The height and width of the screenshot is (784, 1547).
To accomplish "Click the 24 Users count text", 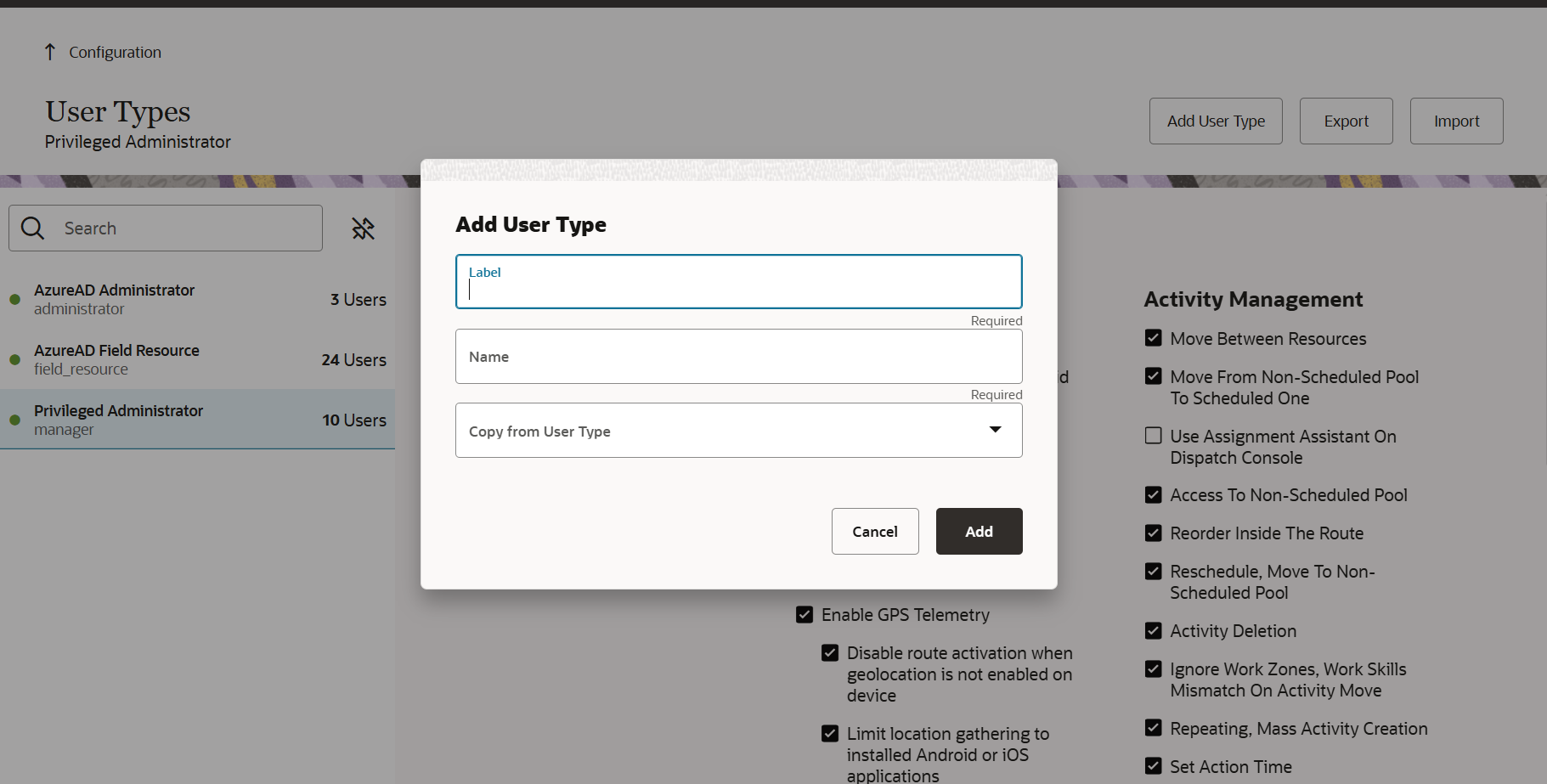I will pyautogui.click(x=353, y=359).
